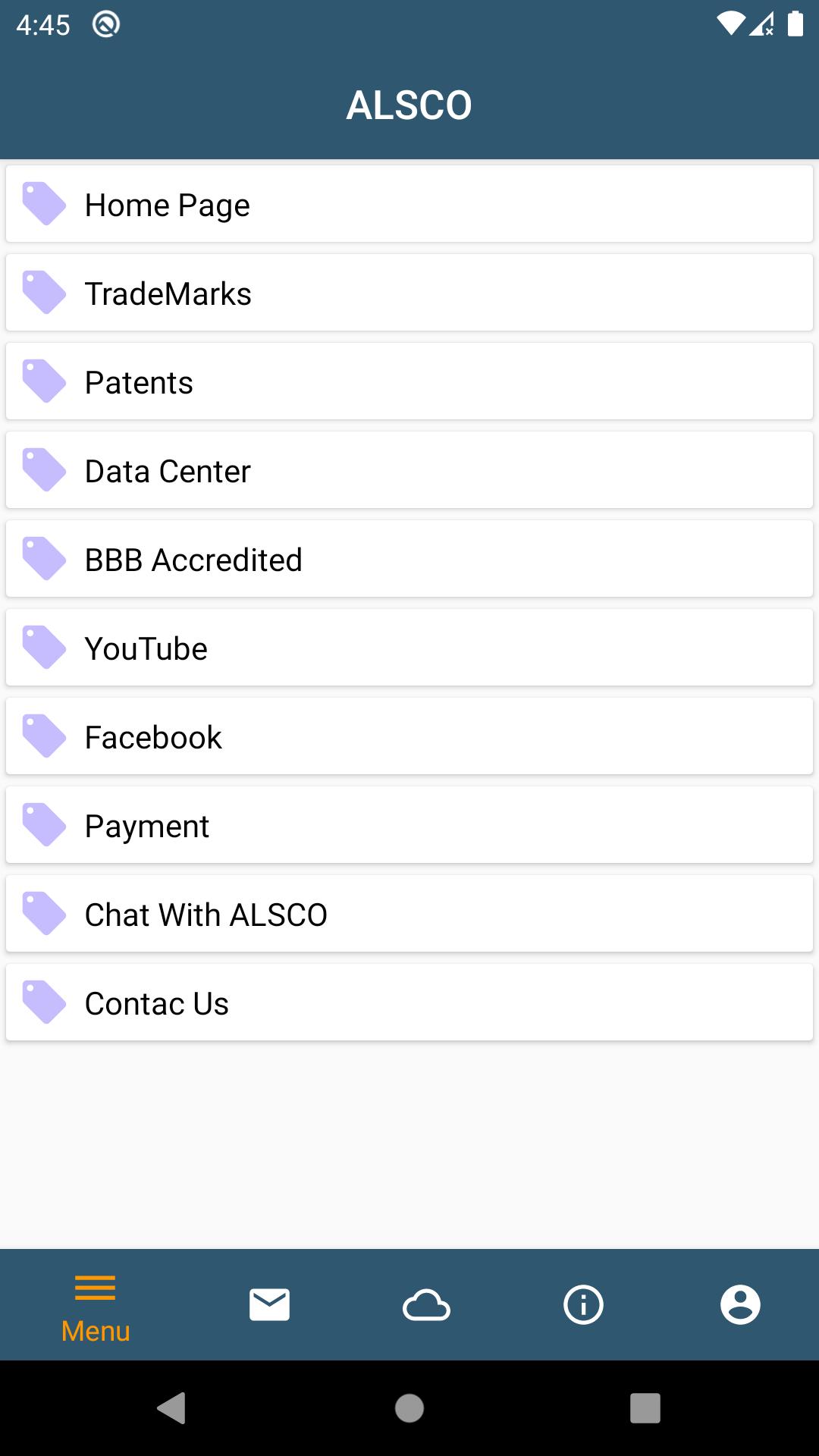The height and width of the screenshot is (1456, 819).
Task: Click the tag icon next to Patents
Action: coord(44,381)
